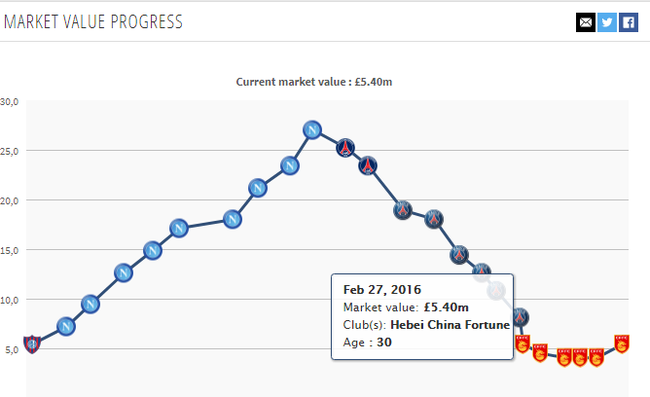650x397 pixels.
Task: Select the Napoli marker just below 10
Action: pos(90,304)
